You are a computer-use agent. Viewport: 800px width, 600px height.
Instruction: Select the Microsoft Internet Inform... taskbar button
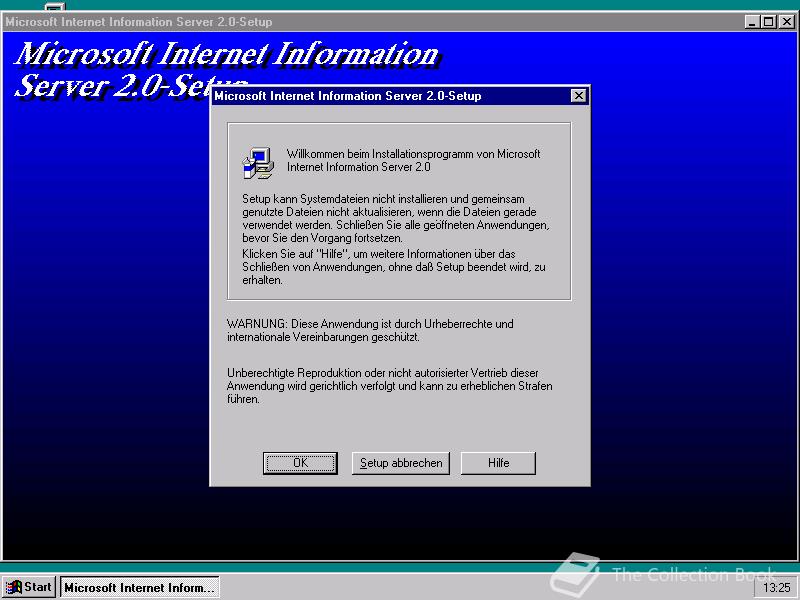pos(139,587)
